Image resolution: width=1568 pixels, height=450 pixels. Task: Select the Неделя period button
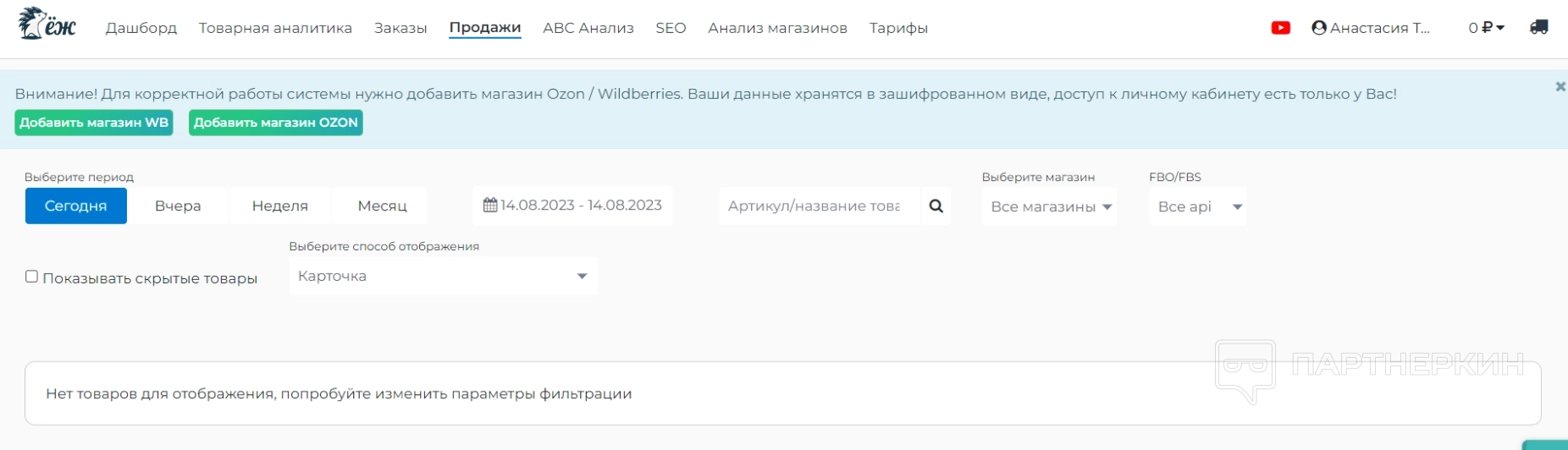(x=279, y=206)
